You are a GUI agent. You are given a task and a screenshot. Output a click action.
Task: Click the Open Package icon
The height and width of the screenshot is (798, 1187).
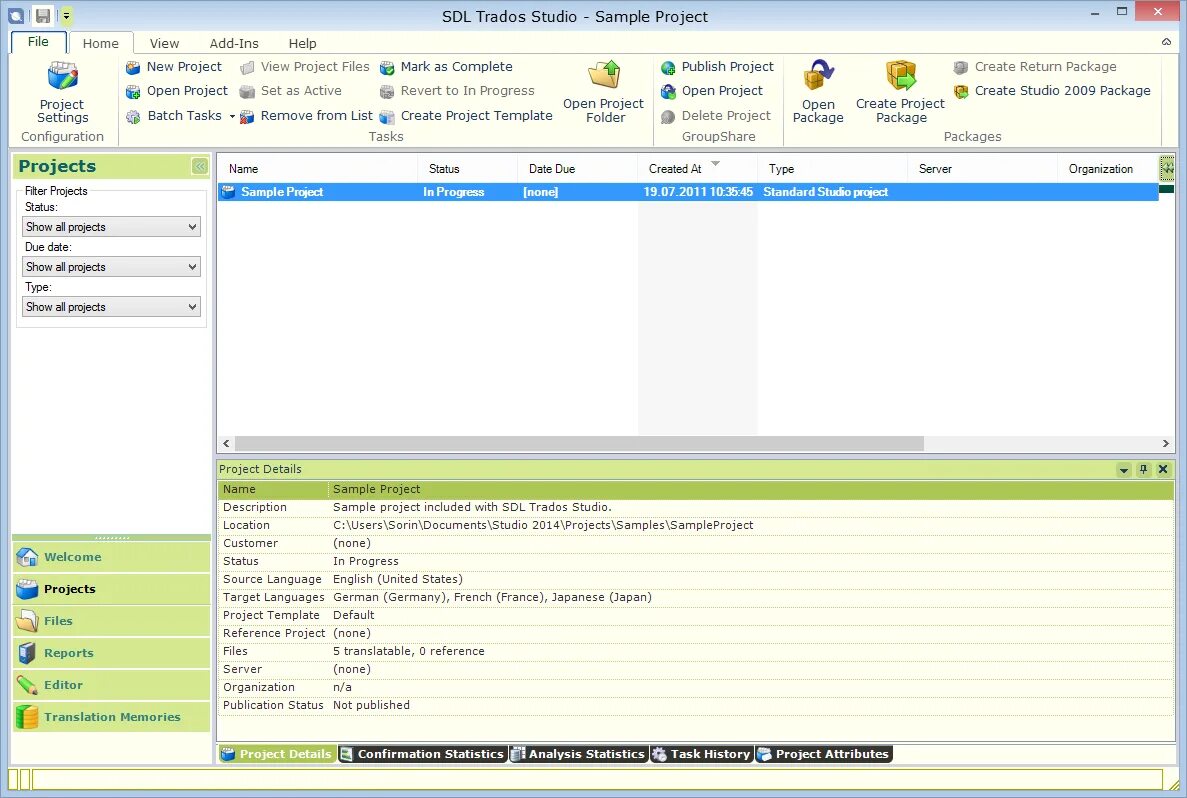click(818, 76)
